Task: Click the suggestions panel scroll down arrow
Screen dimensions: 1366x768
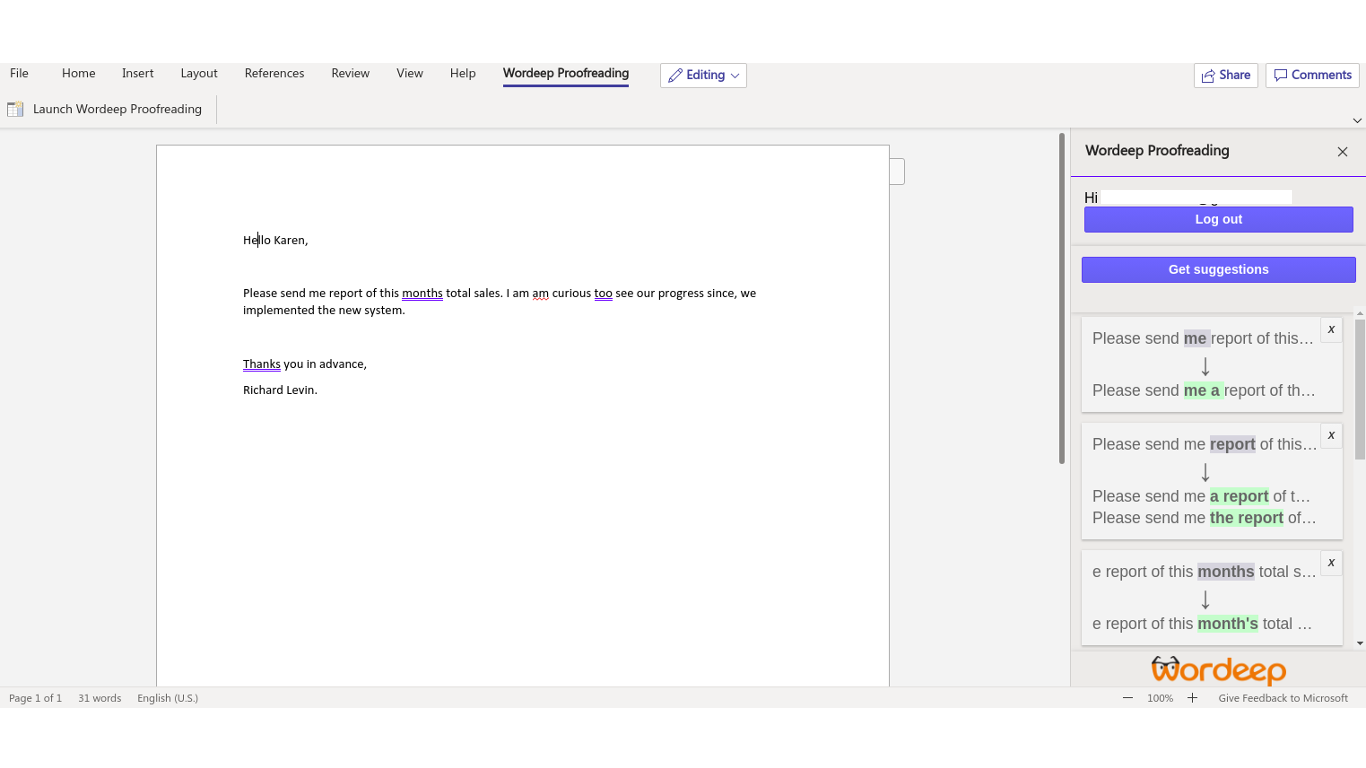Action: [x=1360, y=643]
